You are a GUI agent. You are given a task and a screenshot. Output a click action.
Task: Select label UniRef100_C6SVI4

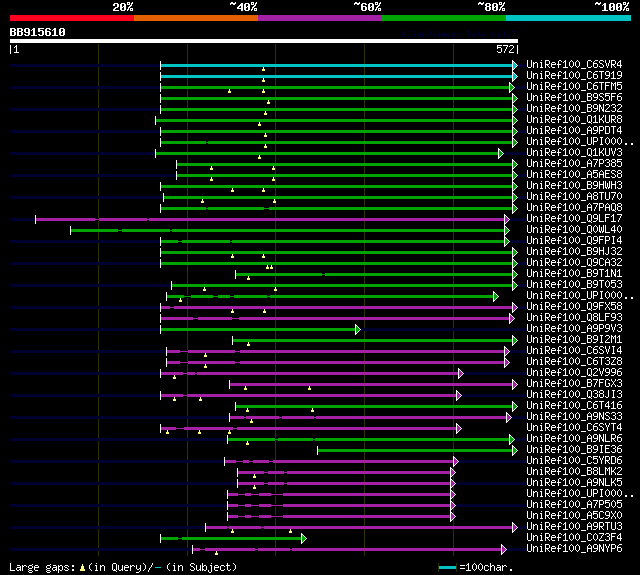[x=574, y=351]
